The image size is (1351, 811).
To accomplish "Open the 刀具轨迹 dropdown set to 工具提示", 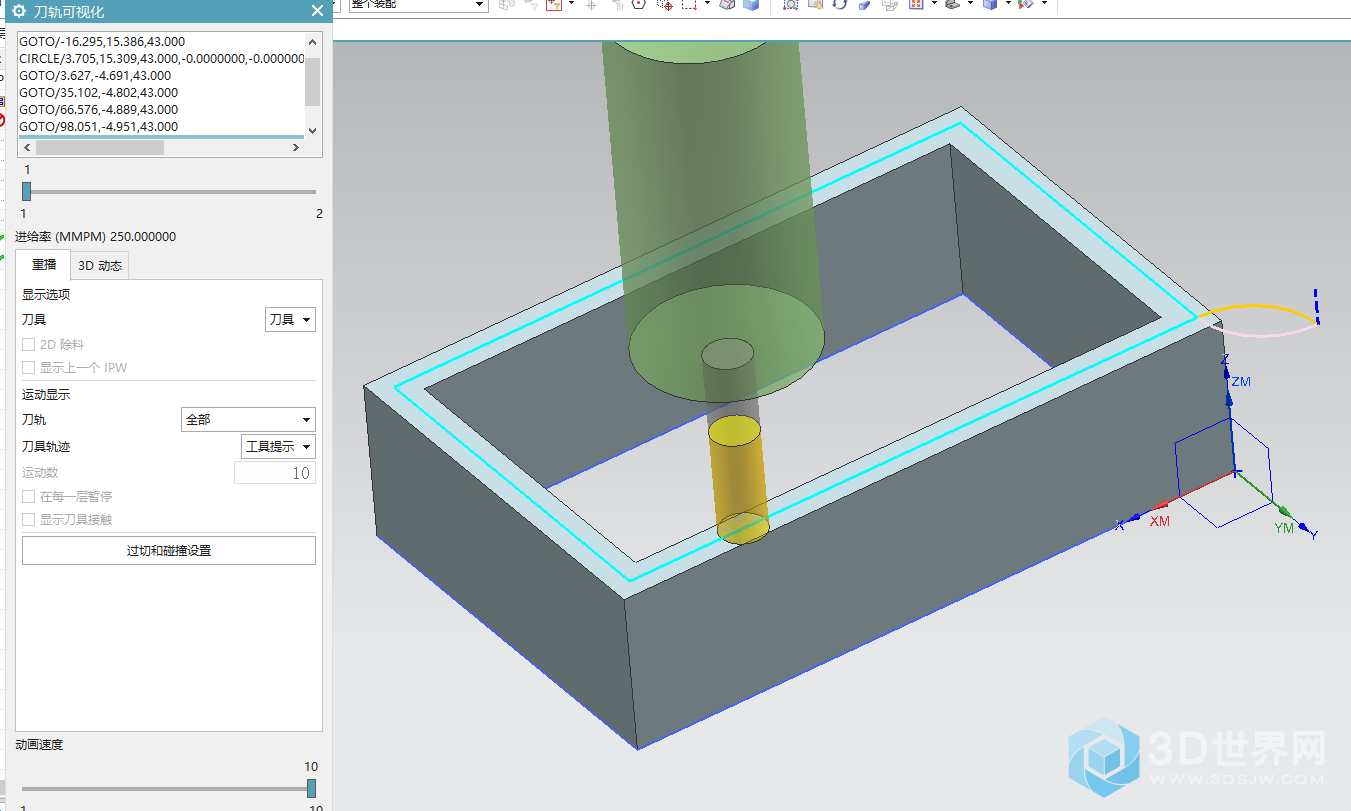I will 279,447.
